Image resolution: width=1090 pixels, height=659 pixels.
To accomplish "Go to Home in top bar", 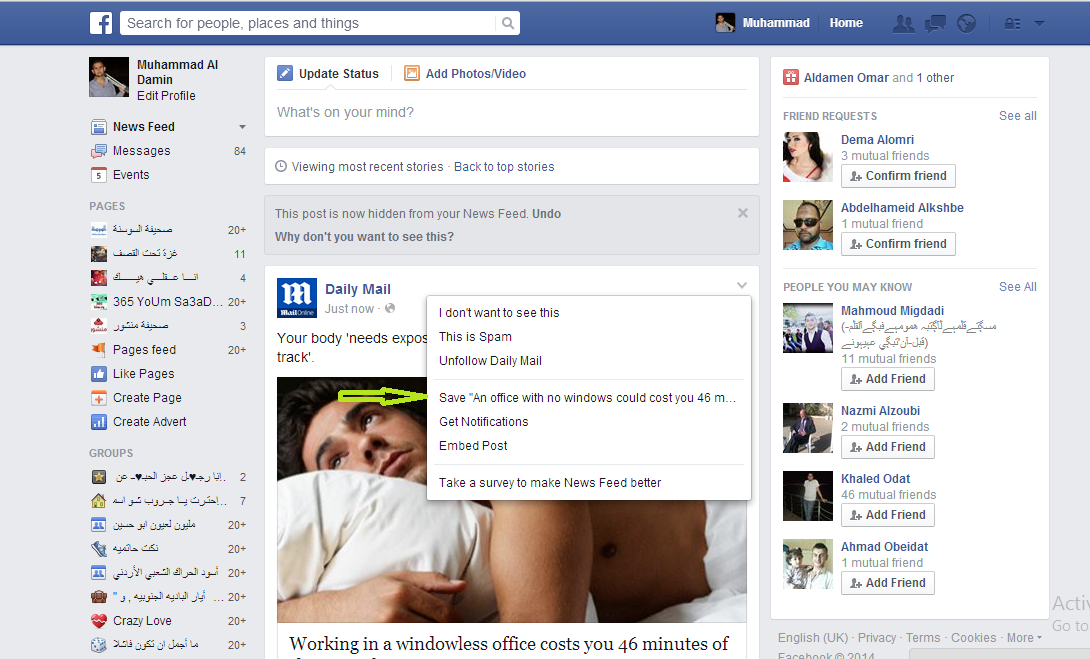I will point(846,23).
